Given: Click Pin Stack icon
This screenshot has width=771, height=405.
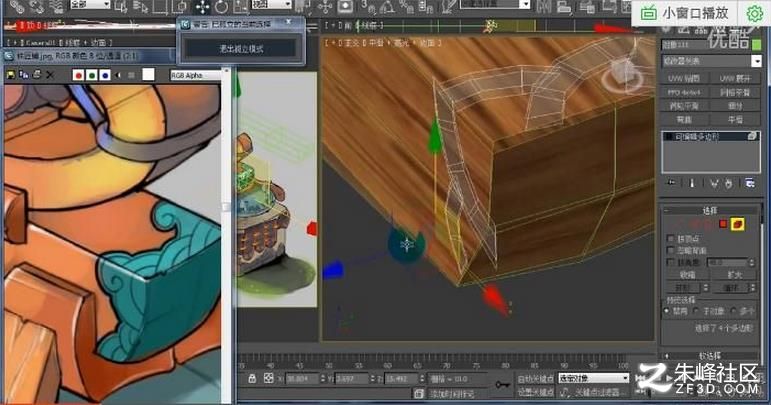Looking at the screenshot, I should pyautogui.click(x=671, y=183).
